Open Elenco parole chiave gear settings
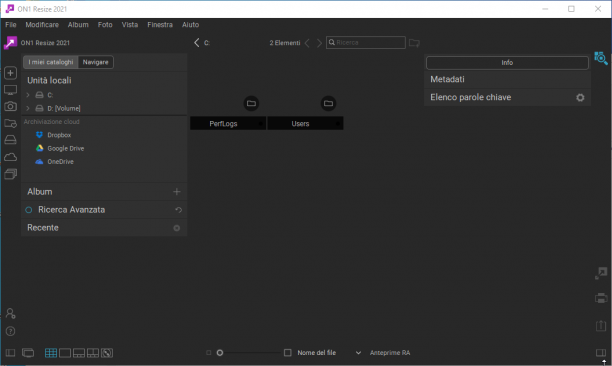This screenshot has width=612, height=366. (580, 98)
